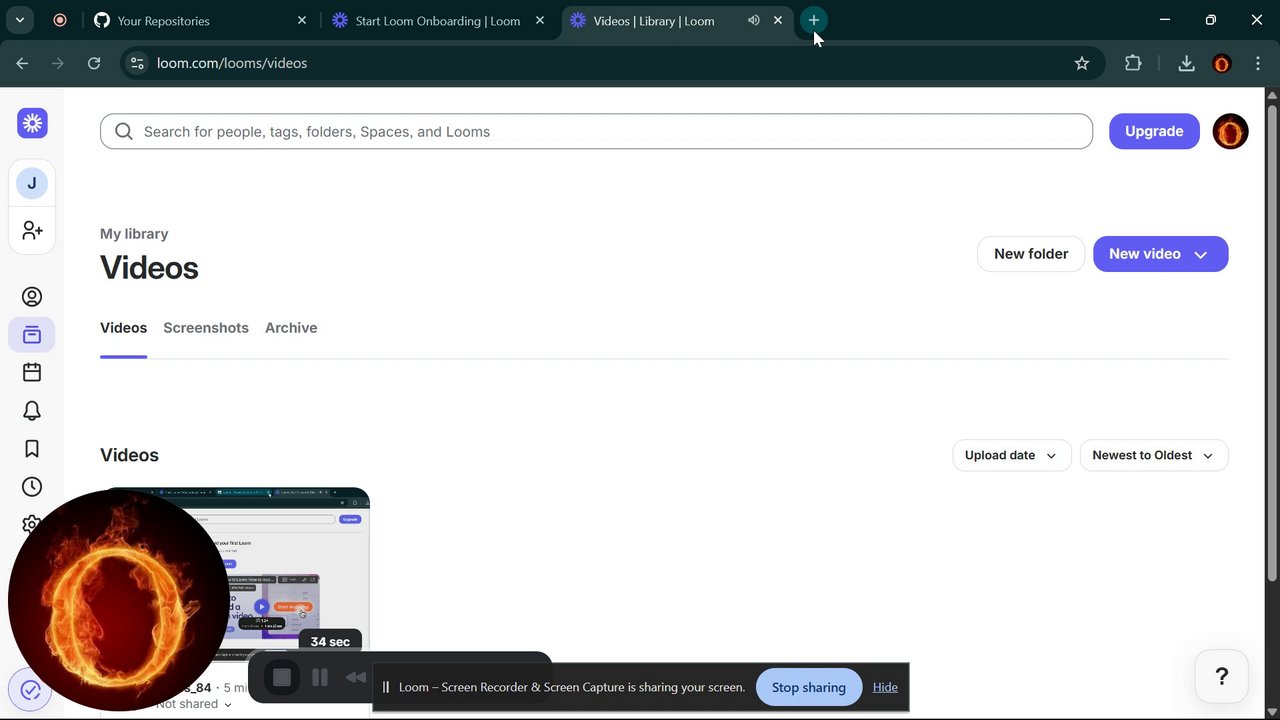
Task: Click the rewind recording control
Action: [x=355, y=678]
